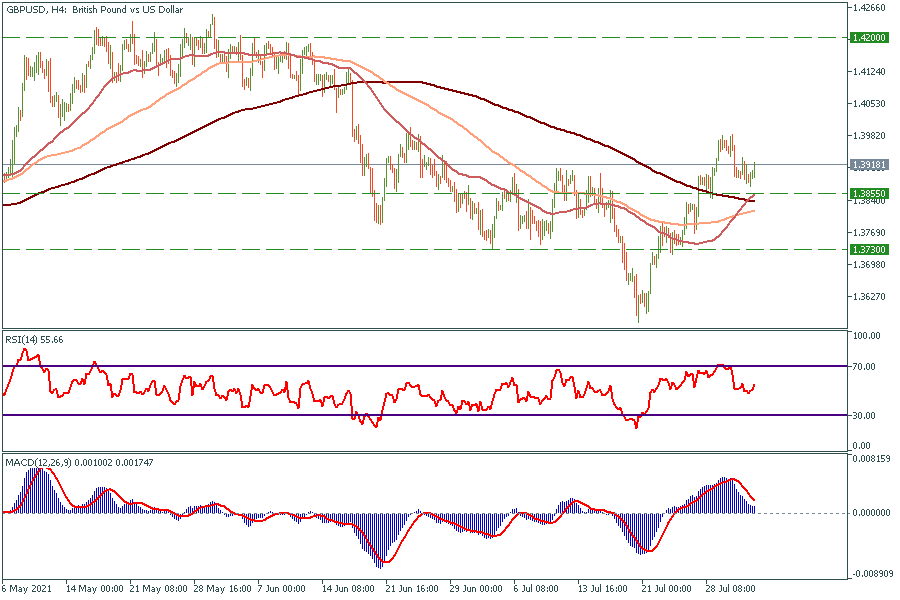Viewport: 900px width, 600px height.
Task: Click the 1.37300 support price label
Action: click(x=868, y=249)
